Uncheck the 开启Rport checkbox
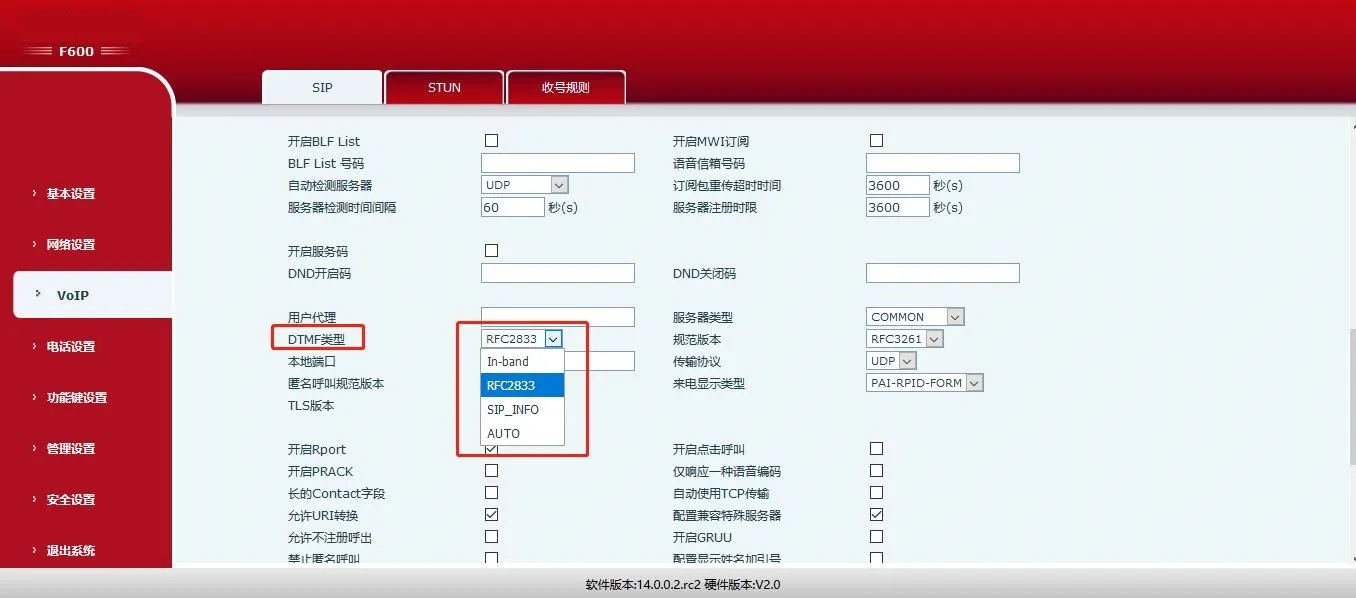The width and height of the screenshot is (1356, 598). click(491, 448)
